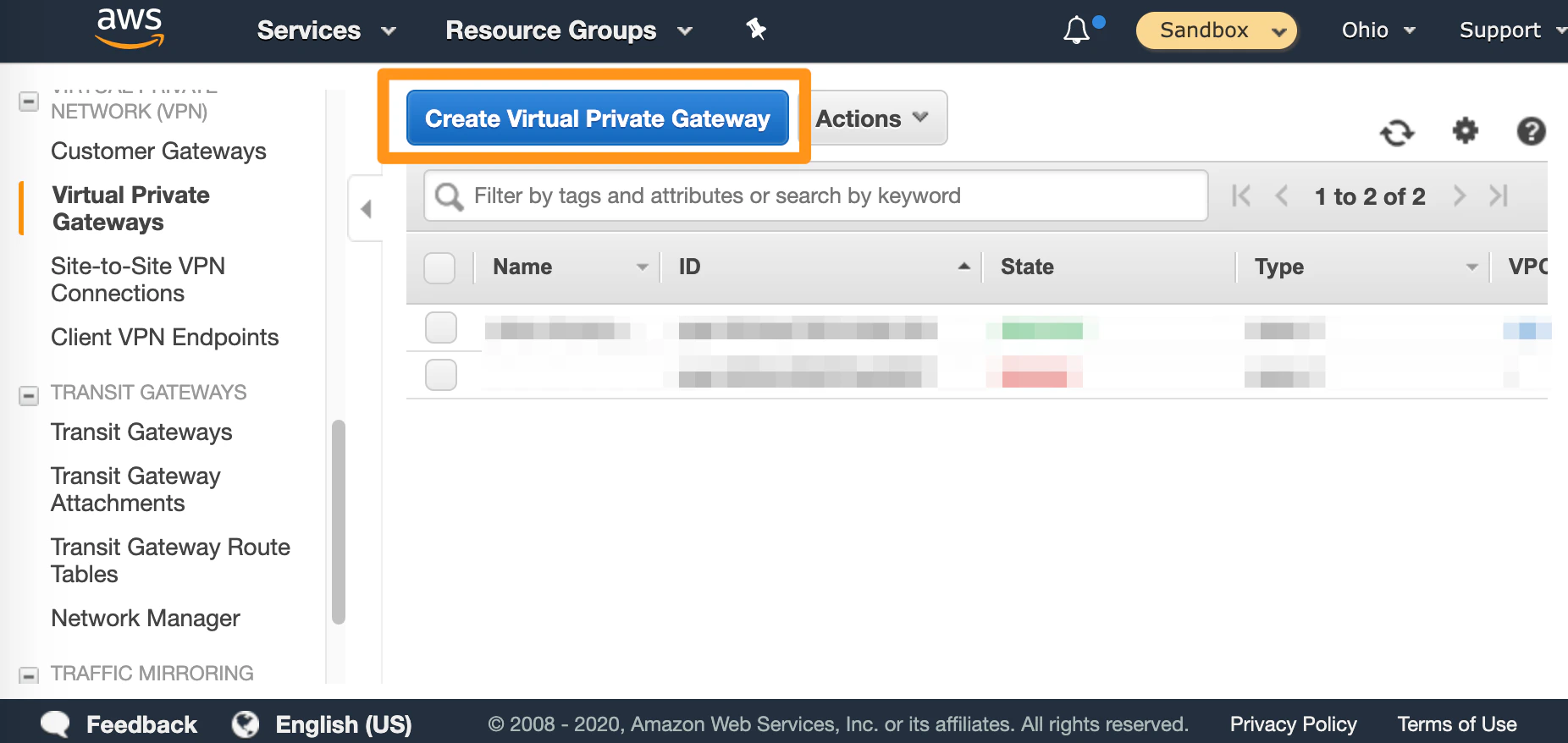Go to next page of results
The height and width of the screenshot is (743, 1568).
[x=1459, y=196]
